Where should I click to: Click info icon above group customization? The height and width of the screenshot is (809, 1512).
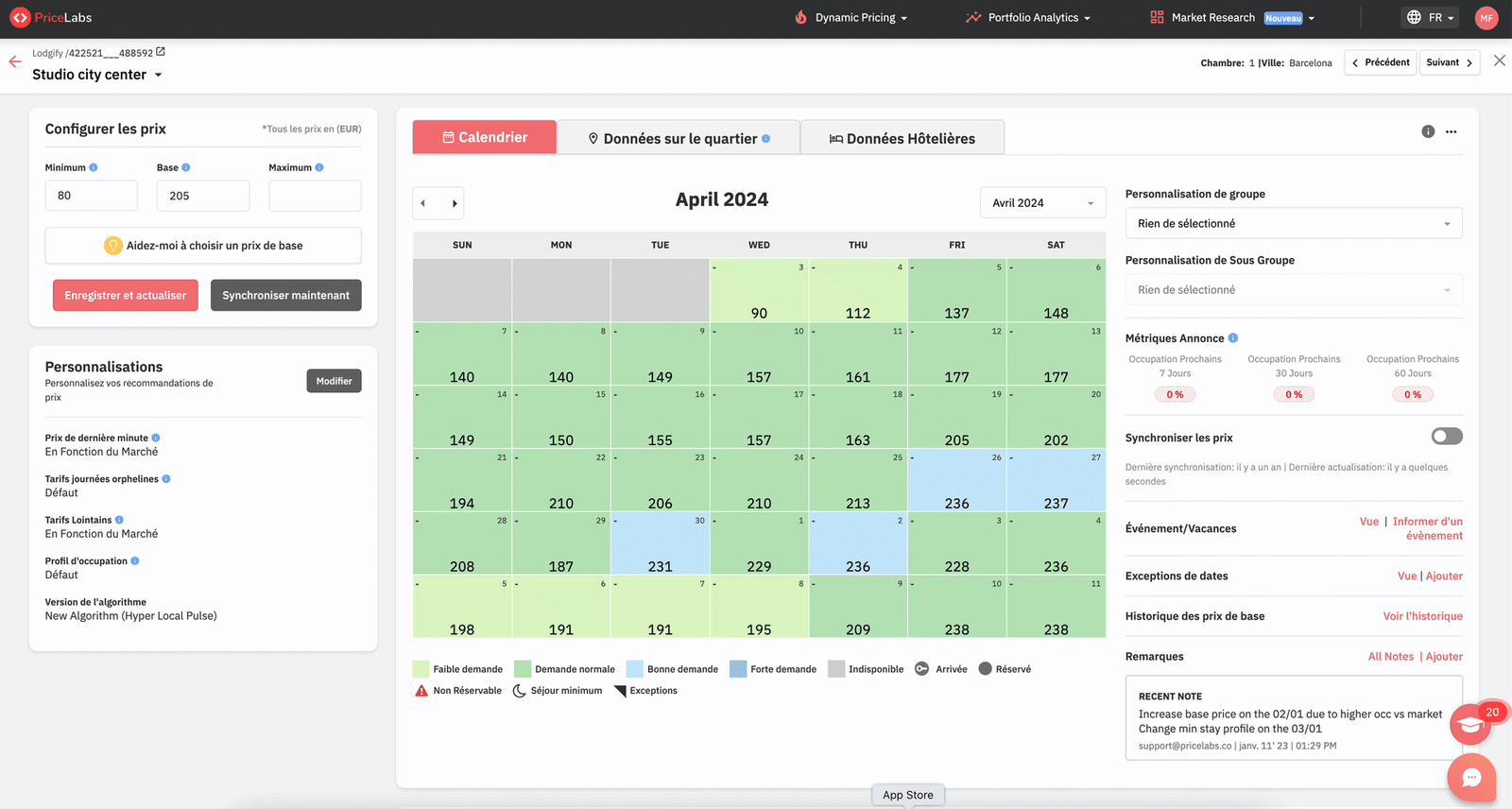(x=1428, y=131)
